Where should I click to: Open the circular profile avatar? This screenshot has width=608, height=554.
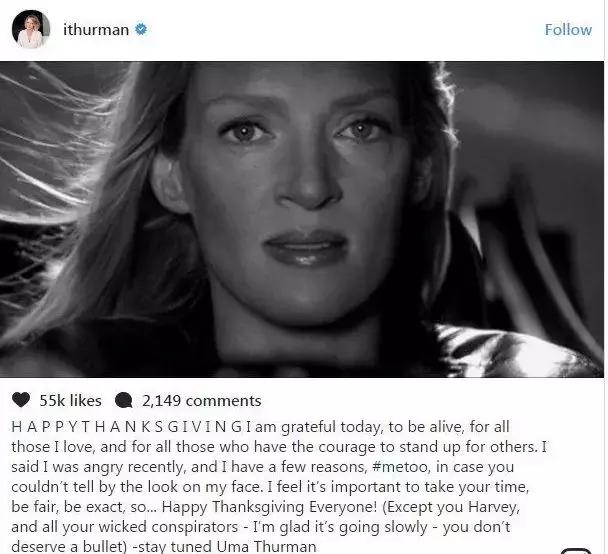click(x=31, y=29)
